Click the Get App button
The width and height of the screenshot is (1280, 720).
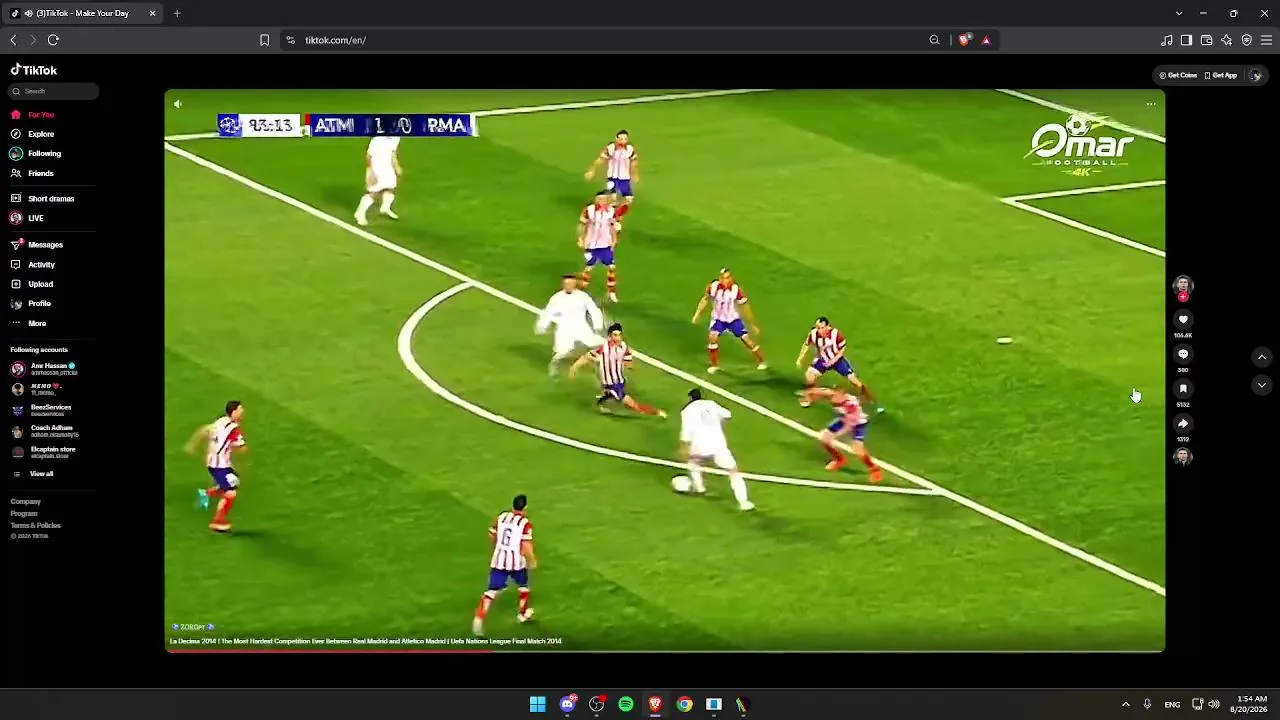click(1221, 75)
